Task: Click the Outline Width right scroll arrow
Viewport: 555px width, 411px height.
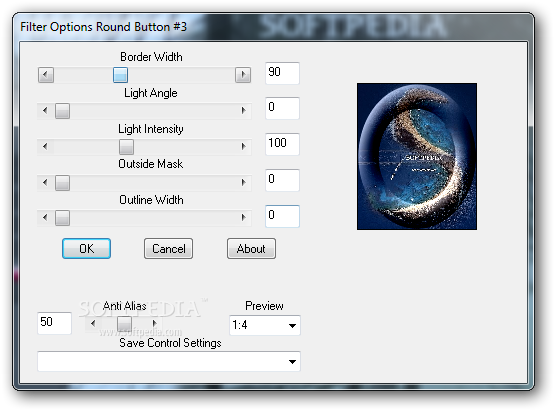Action: point(243,217)
